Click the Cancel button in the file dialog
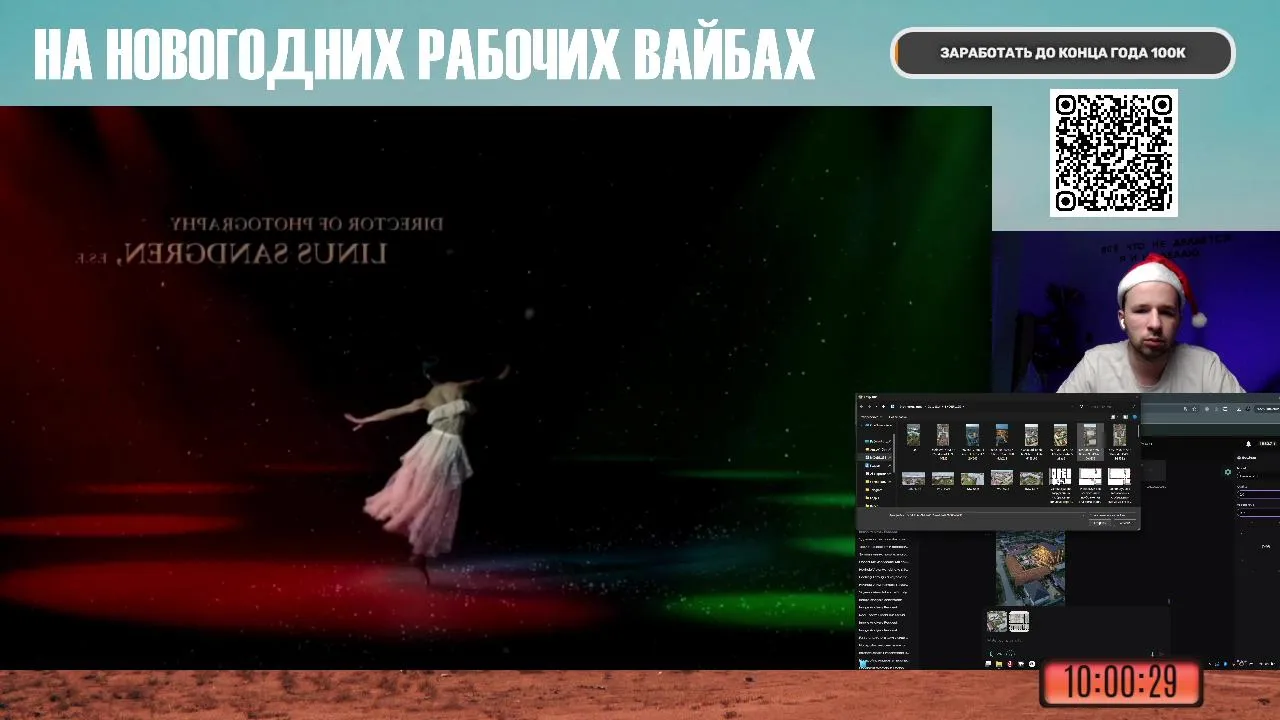Viewport: 1280px width, 720px height. tap(1125, 524)
